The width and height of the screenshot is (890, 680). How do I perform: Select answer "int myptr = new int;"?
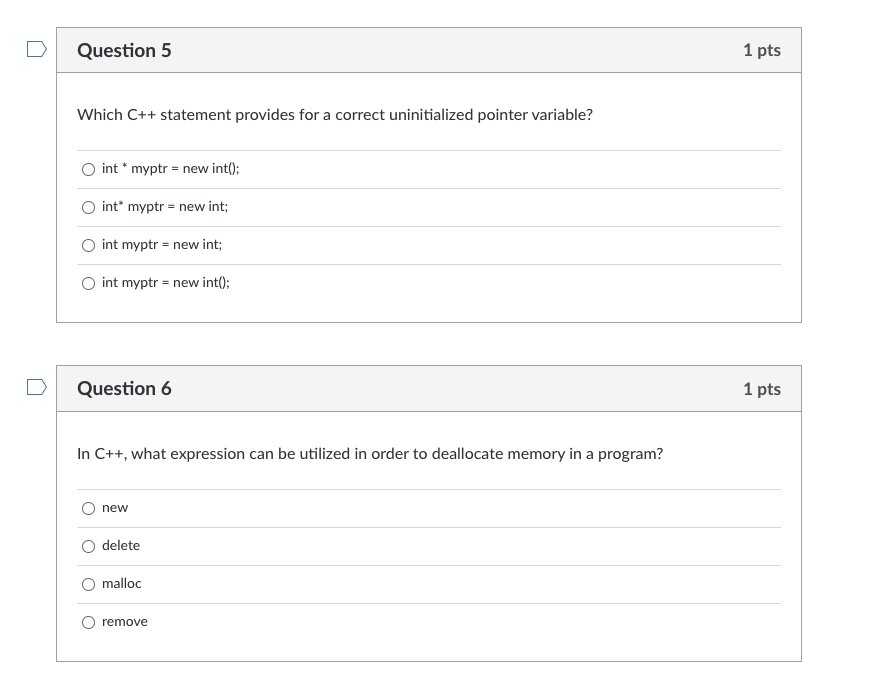[89, 244]
